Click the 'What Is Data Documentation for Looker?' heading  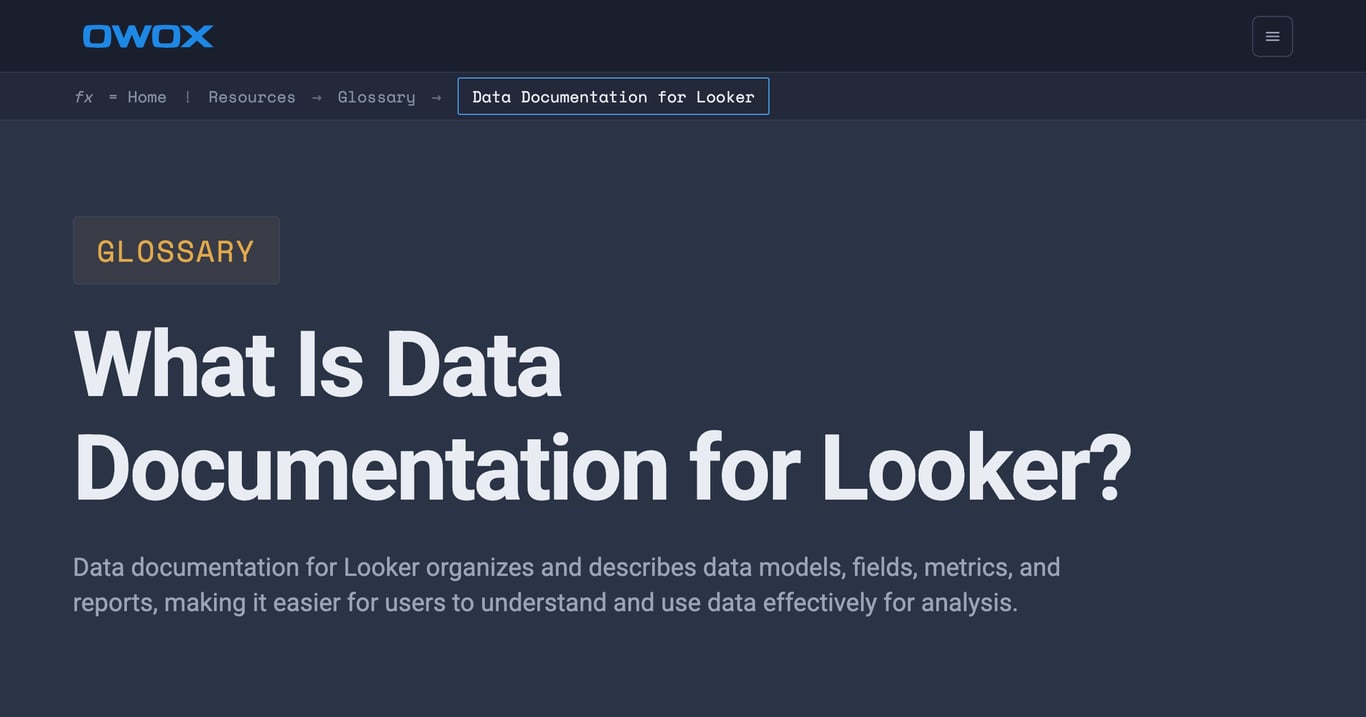tap(602, 415)
